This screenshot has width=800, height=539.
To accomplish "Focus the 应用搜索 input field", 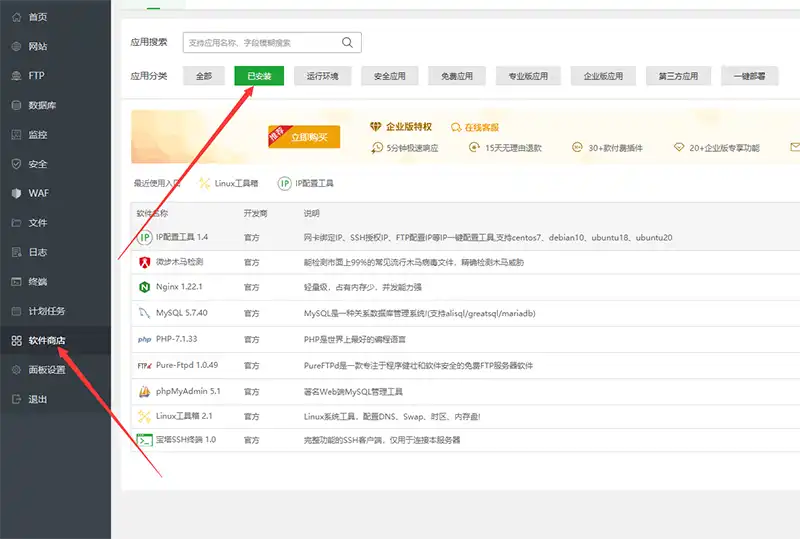I will click(x=262, y=43).
